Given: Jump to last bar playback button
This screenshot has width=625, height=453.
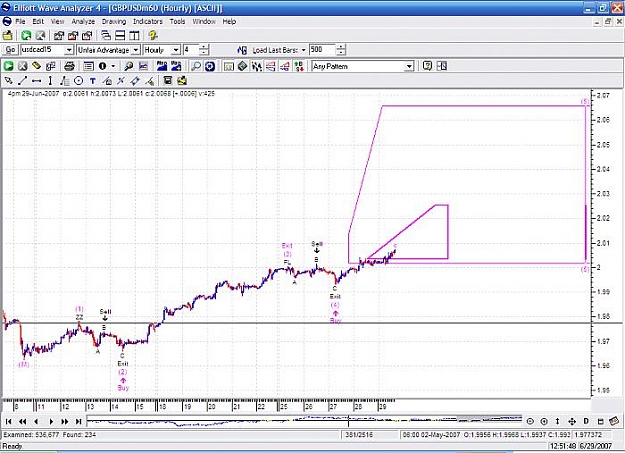Looking at the screenshot, I should coord(79,421).
